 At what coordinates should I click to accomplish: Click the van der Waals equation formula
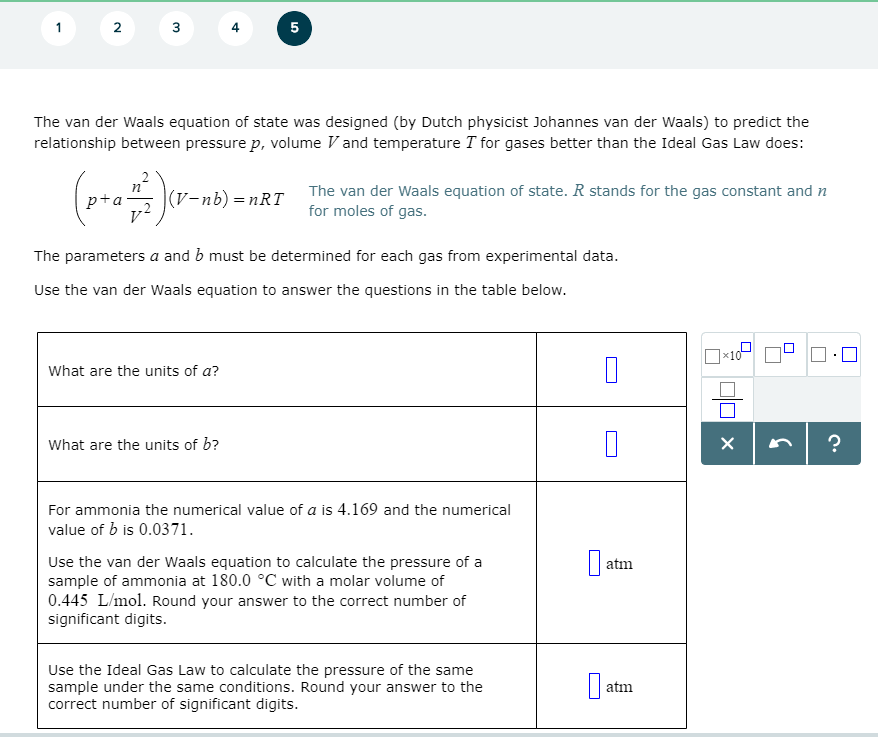click(x=180, y=196)
